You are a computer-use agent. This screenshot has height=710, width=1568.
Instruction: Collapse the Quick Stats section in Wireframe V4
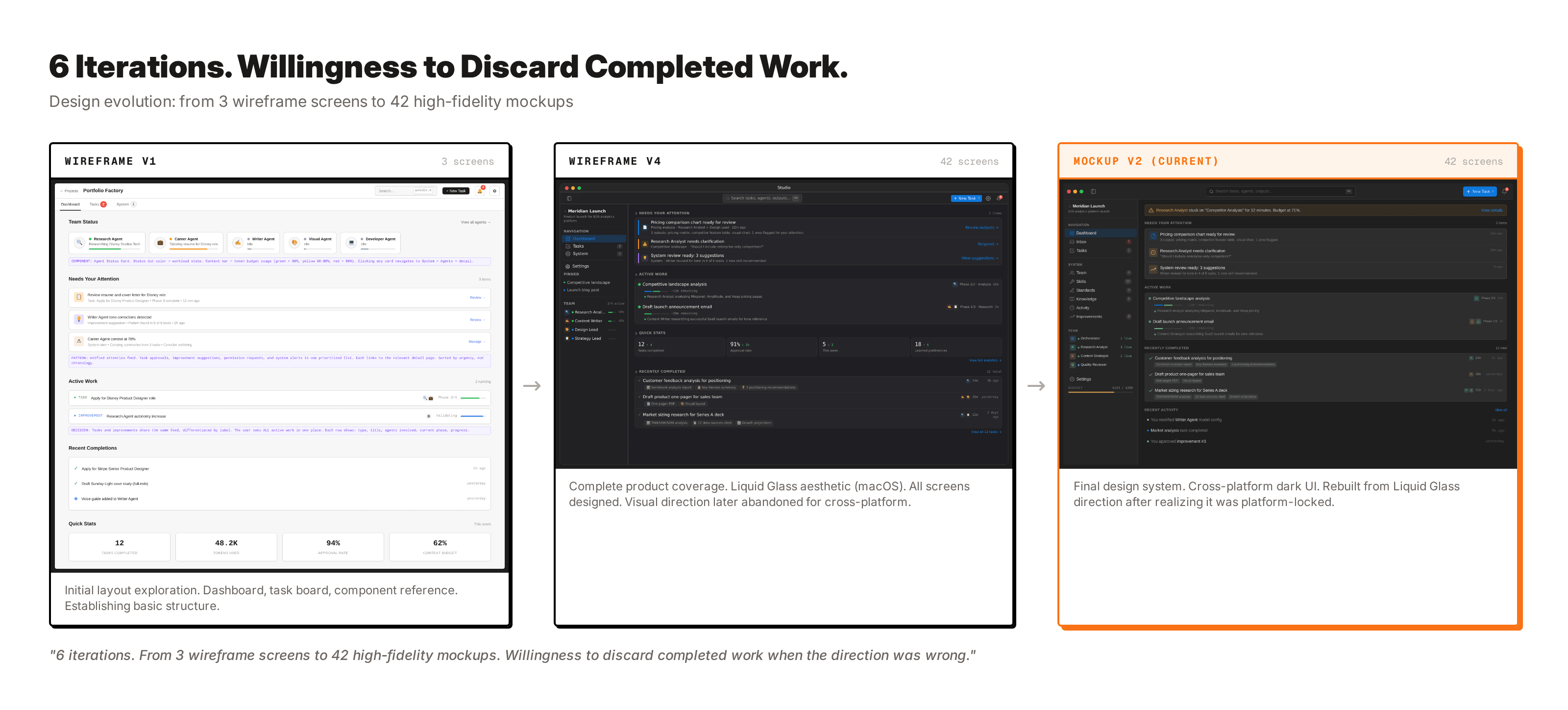[x=636, y=333]
